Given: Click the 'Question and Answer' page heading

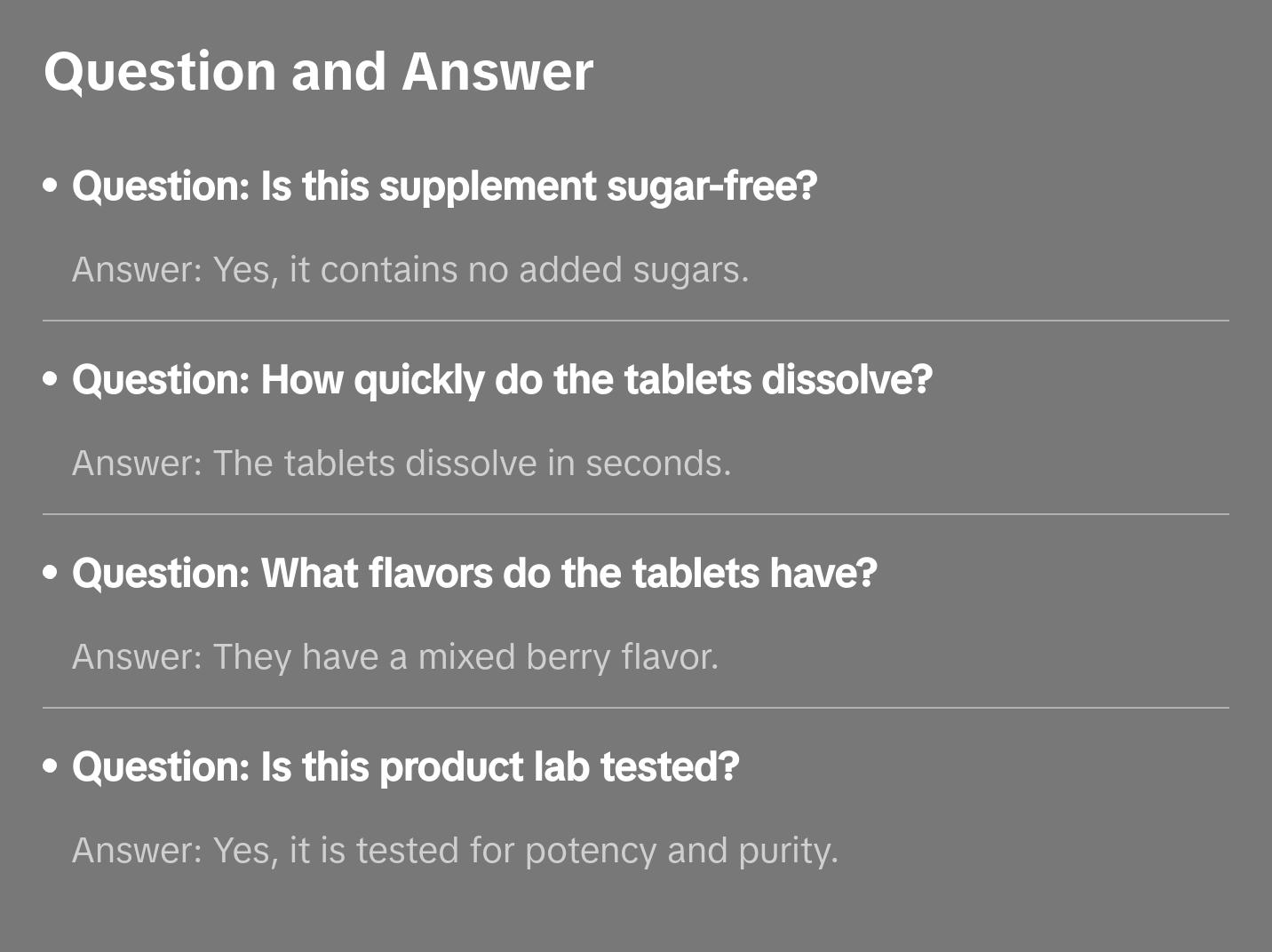Looking at the screenshot, I should tap(318, 71).
